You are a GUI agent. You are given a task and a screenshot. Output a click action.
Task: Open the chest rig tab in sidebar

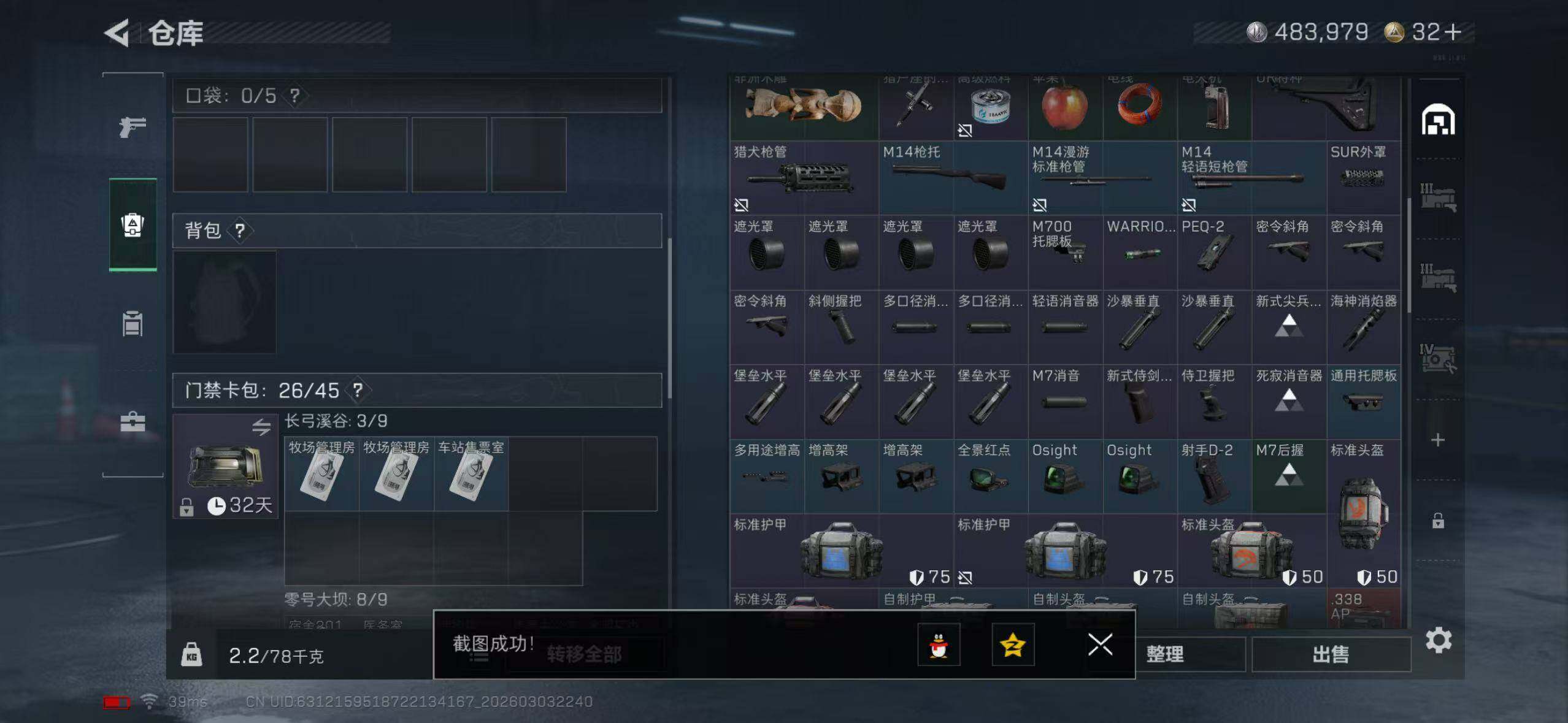[133, 324]
